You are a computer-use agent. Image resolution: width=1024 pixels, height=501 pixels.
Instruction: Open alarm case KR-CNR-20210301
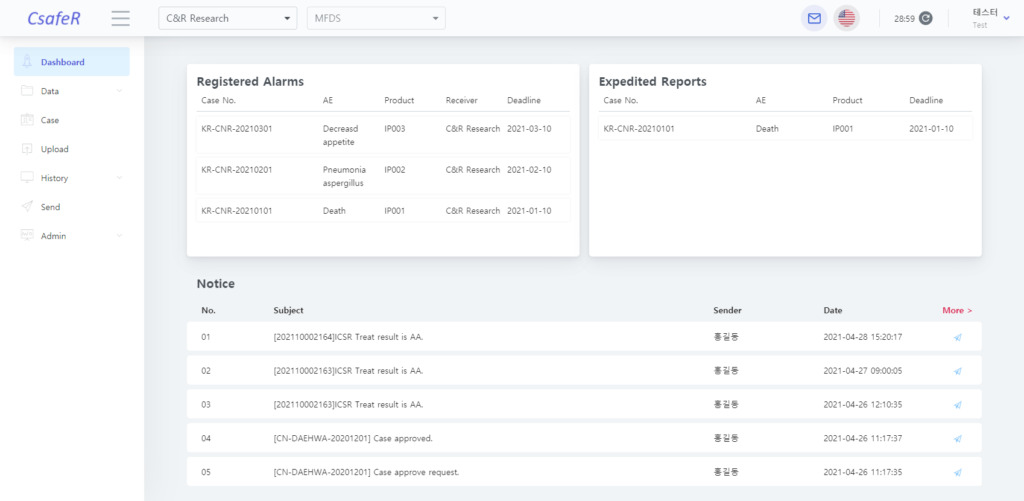tap(236, 129)
